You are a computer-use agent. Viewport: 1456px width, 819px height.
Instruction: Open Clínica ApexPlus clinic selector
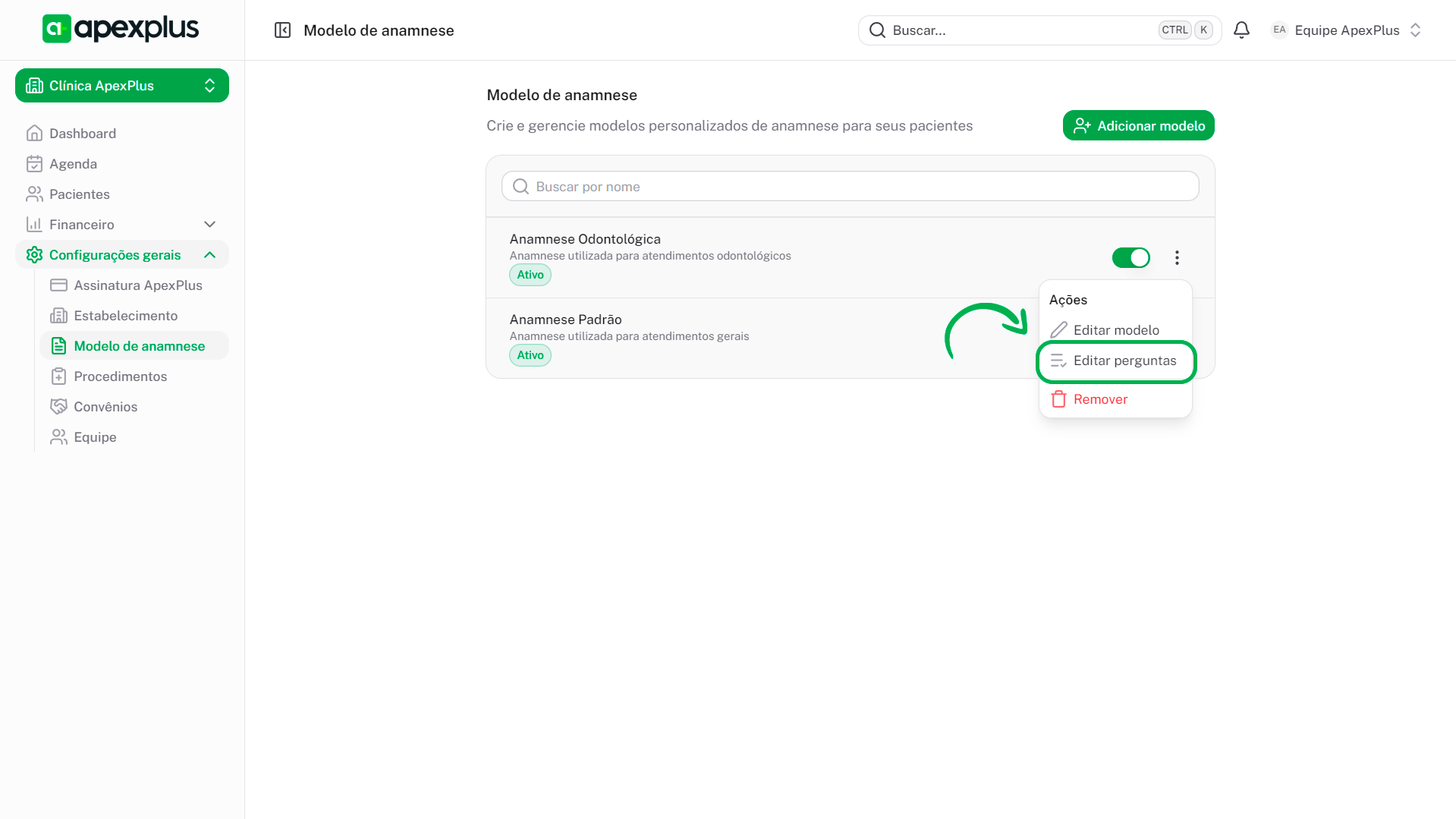122,86
